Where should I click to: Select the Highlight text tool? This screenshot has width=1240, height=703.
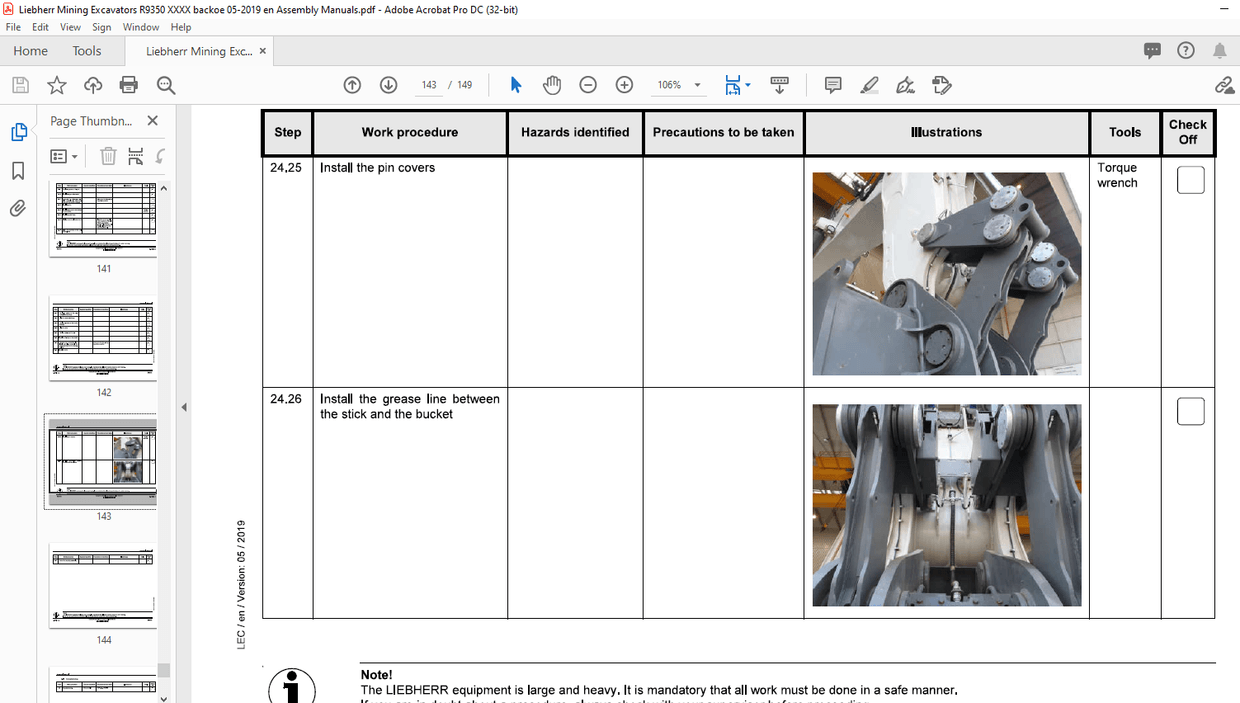click(869, 85)
